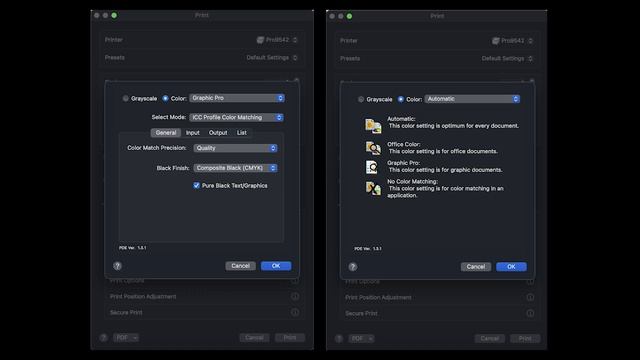Open Color dropdown showing Graphic Pro
Viewport: 640px width, 360px height.
[237, 98]
